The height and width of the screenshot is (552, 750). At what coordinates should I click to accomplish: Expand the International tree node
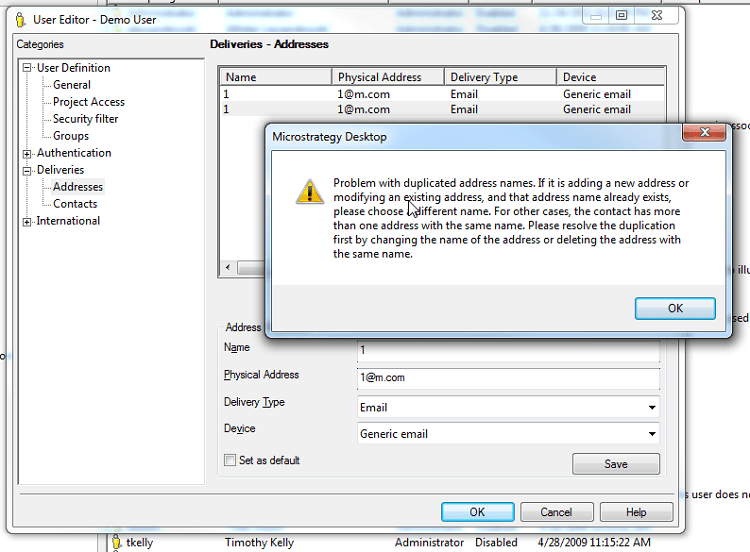27,221
